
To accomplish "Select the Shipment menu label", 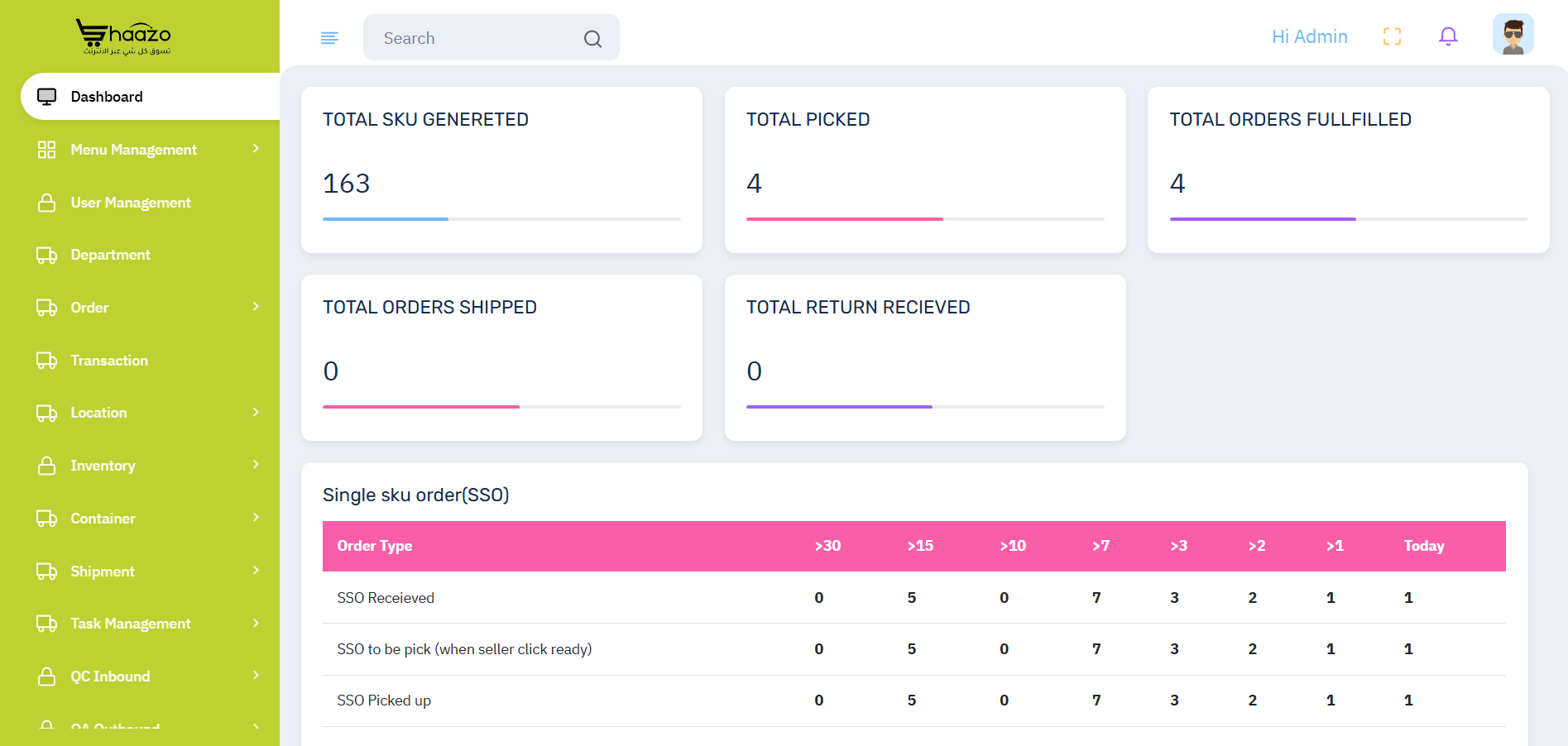I will pos(103,571).
